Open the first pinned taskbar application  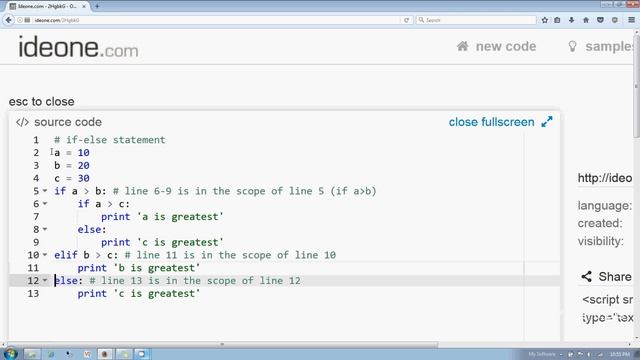(x=32, y=354)
